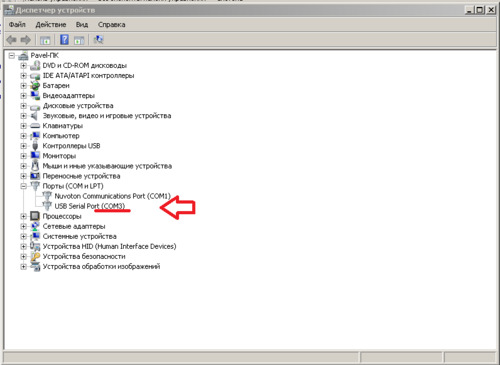Click the Процессоры processor icon

point(35,216)
